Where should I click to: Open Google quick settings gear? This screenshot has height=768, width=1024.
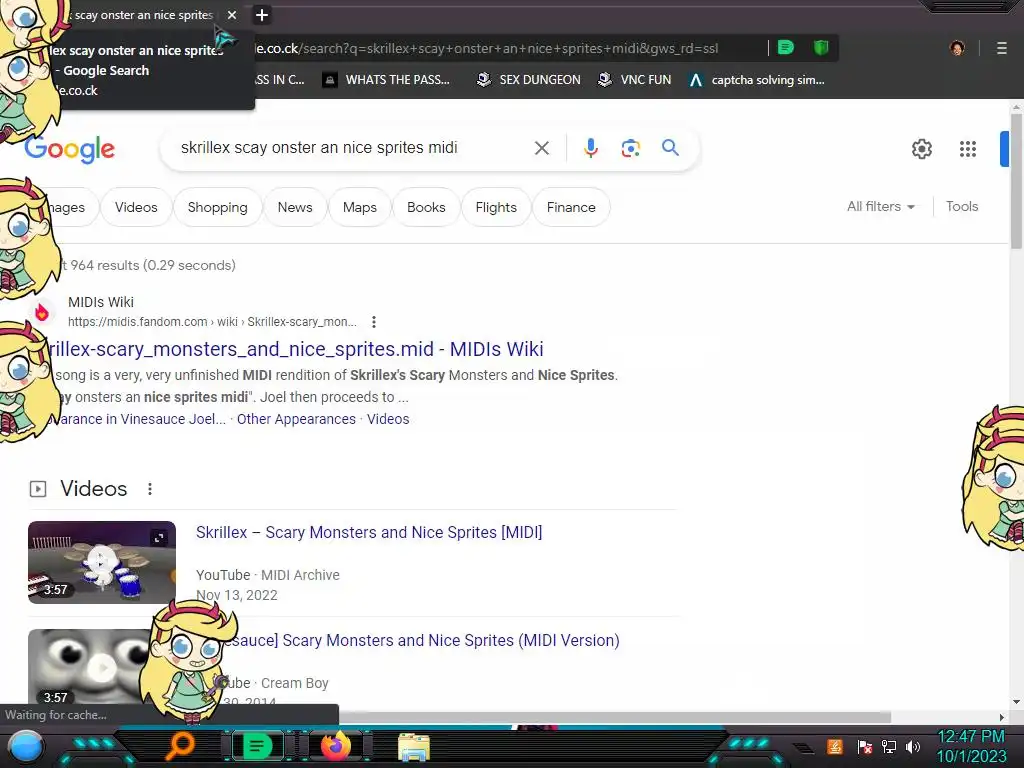[x=921, y=149]
